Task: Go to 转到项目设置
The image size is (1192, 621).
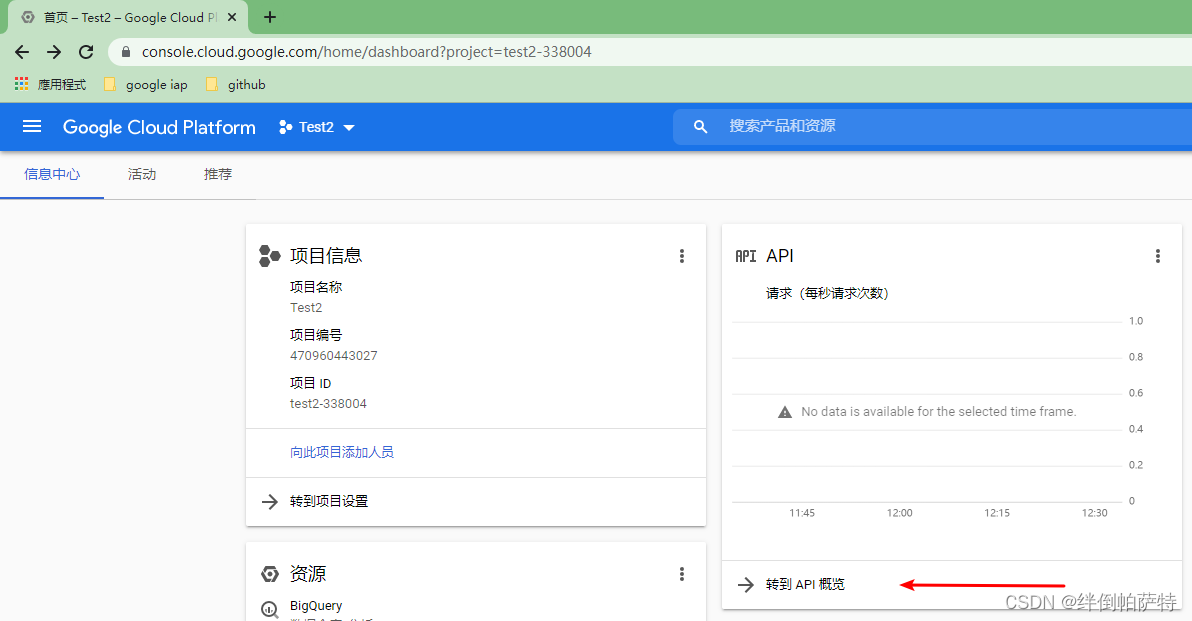Action: tap(329, 502)
